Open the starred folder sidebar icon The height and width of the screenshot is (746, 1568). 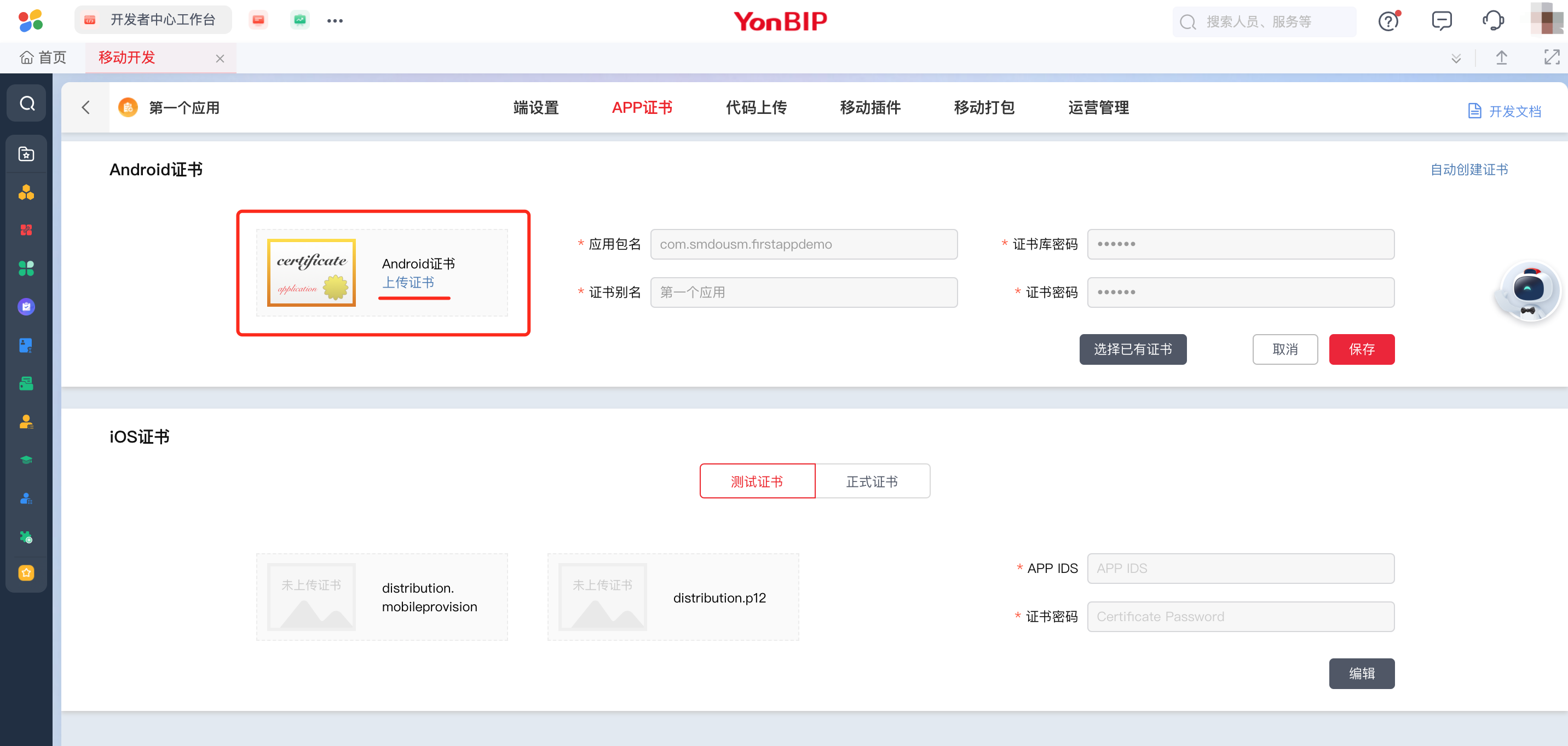pos(26,154)
